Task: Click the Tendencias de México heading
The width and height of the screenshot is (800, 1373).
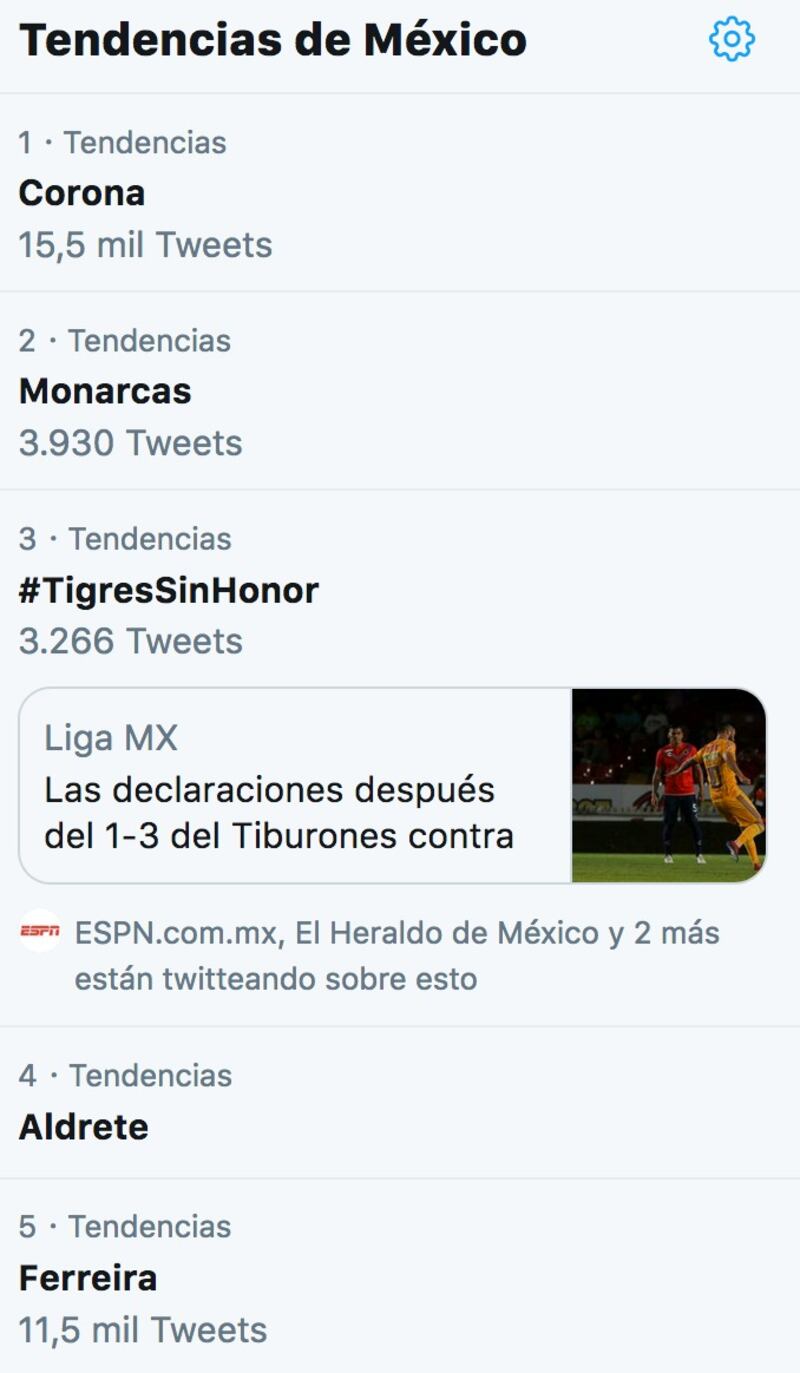Action: tap(273, 40)
